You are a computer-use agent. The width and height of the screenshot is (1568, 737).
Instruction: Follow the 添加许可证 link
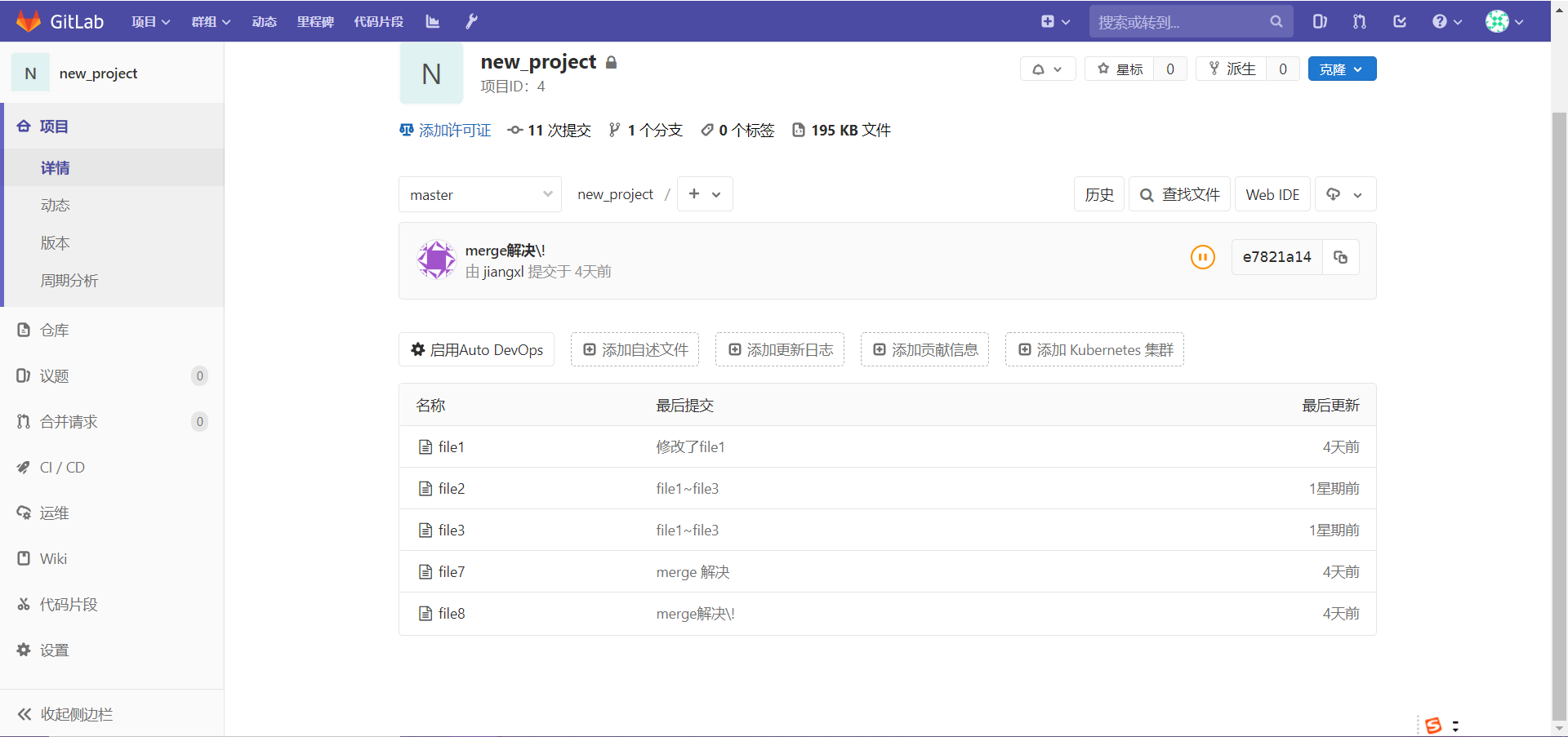[445, 131]
